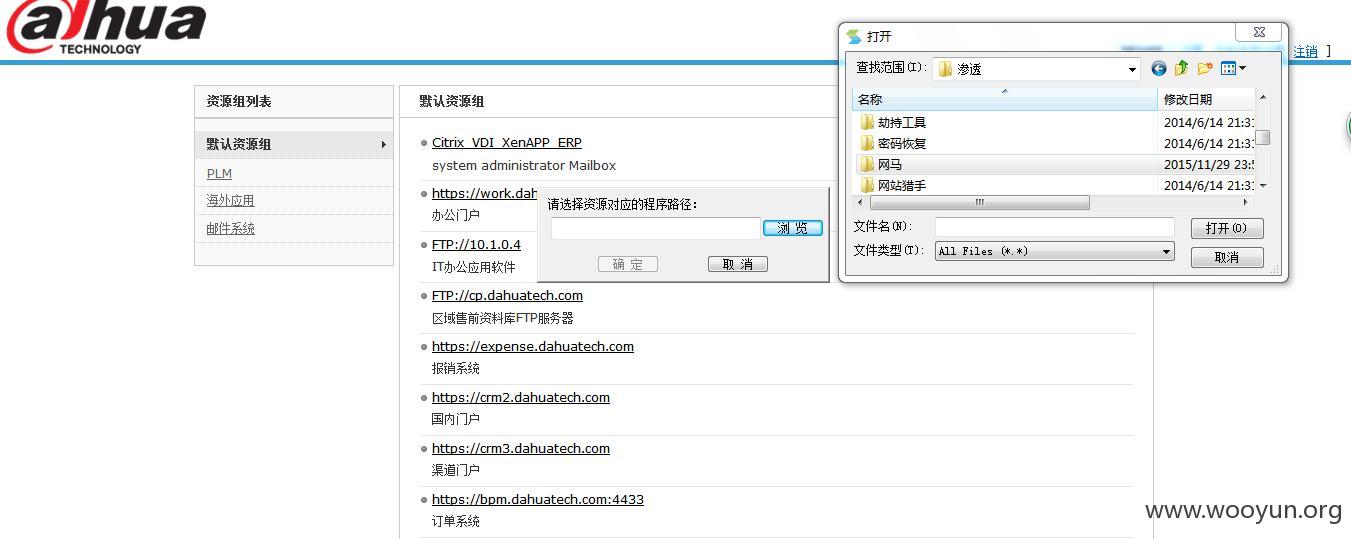Screen dimensions: 1351x539
Task: Click the disabled 确定 button
Action: 628,264
